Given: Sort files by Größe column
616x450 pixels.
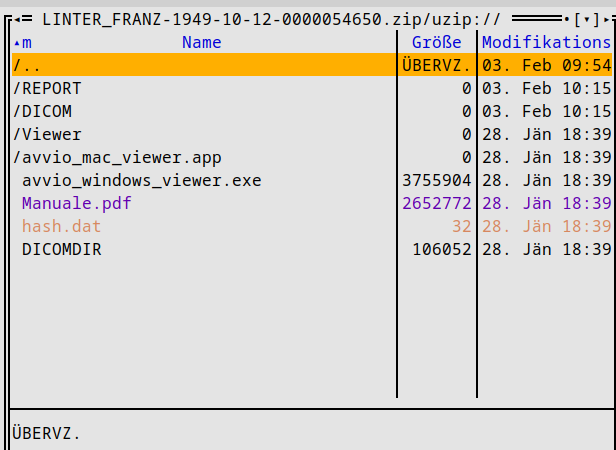Looking at the screenshot, I should (x=437, y=42).
